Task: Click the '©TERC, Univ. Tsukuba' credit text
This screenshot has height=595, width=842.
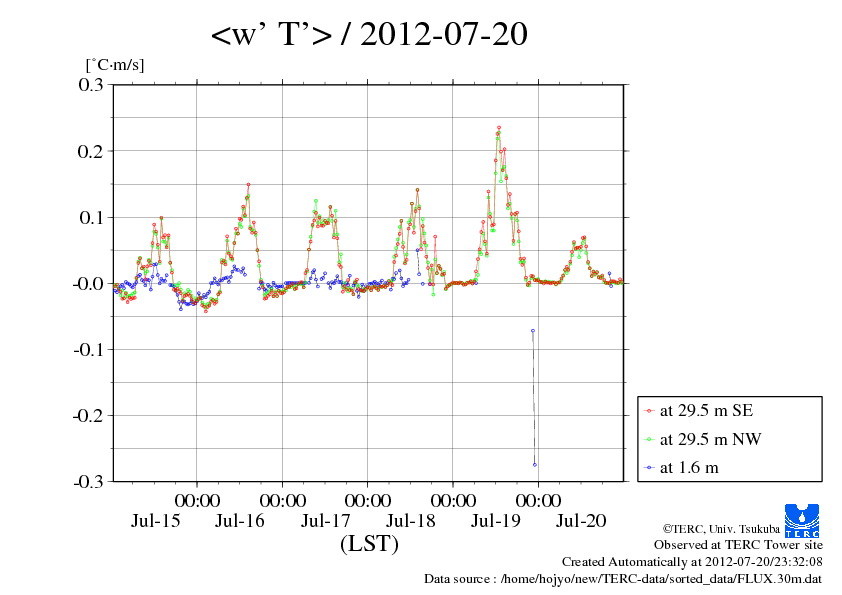Action: pos(721,529)
